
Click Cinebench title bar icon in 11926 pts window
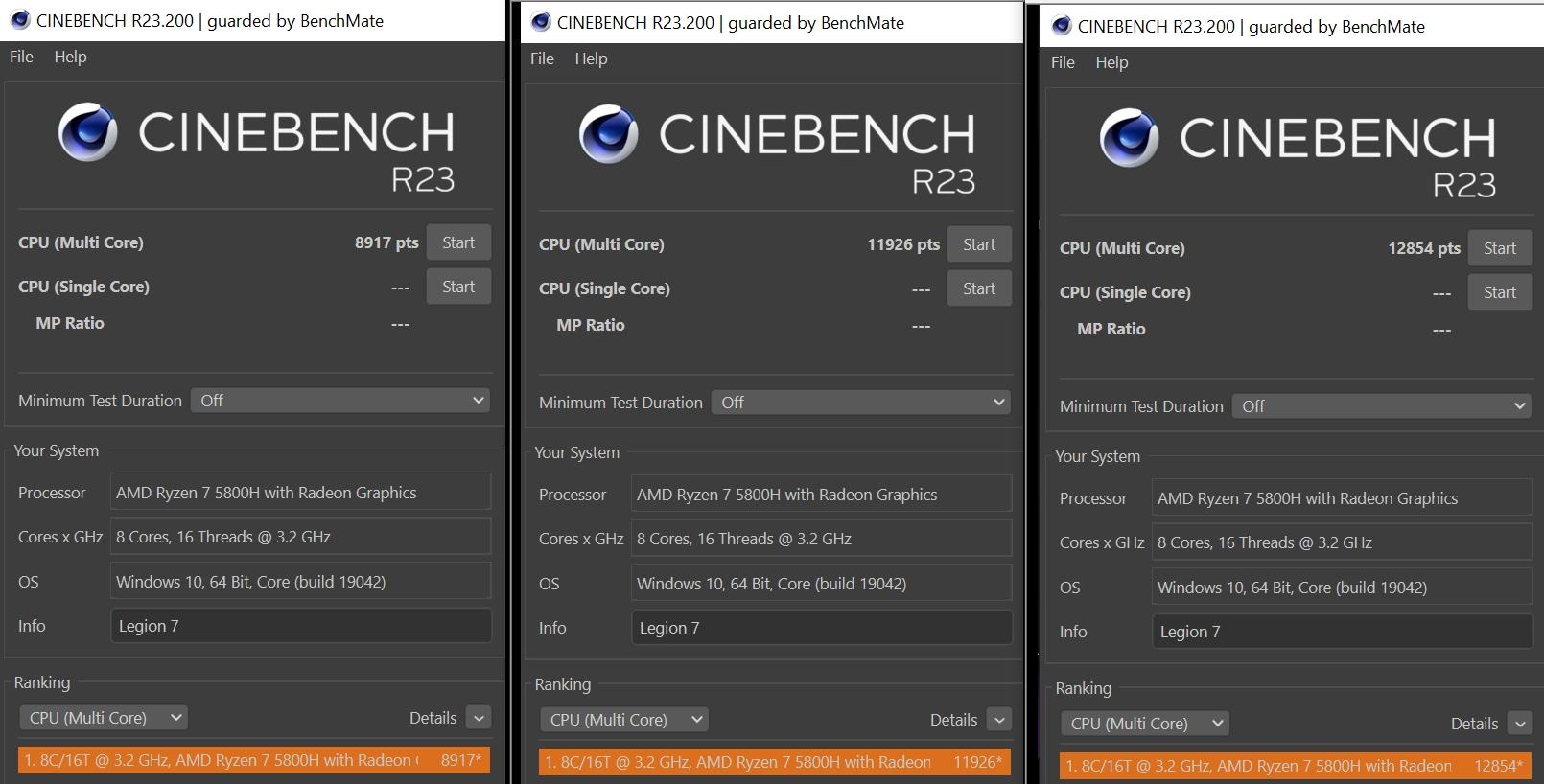(541, 22)
